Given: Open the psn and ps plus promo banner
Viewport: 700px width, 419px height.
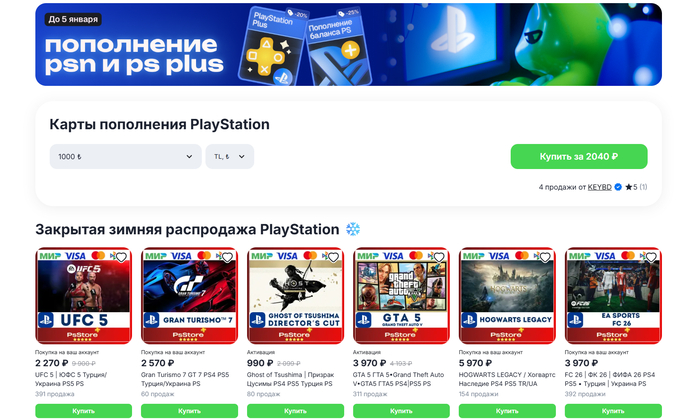Looking at the screenshot, I should 349,44.
